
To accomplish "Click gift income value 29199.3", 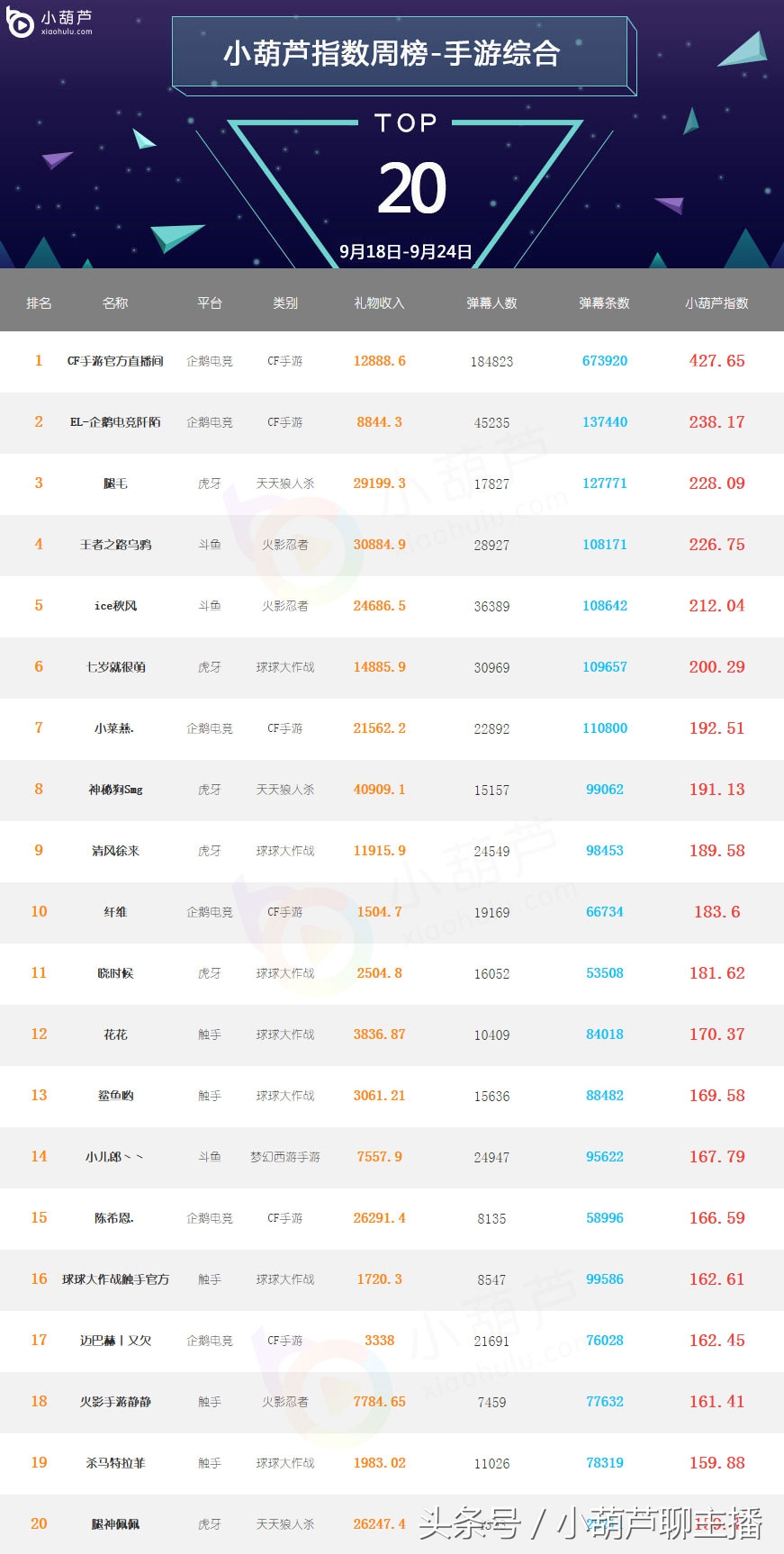I will pos(379,483).
